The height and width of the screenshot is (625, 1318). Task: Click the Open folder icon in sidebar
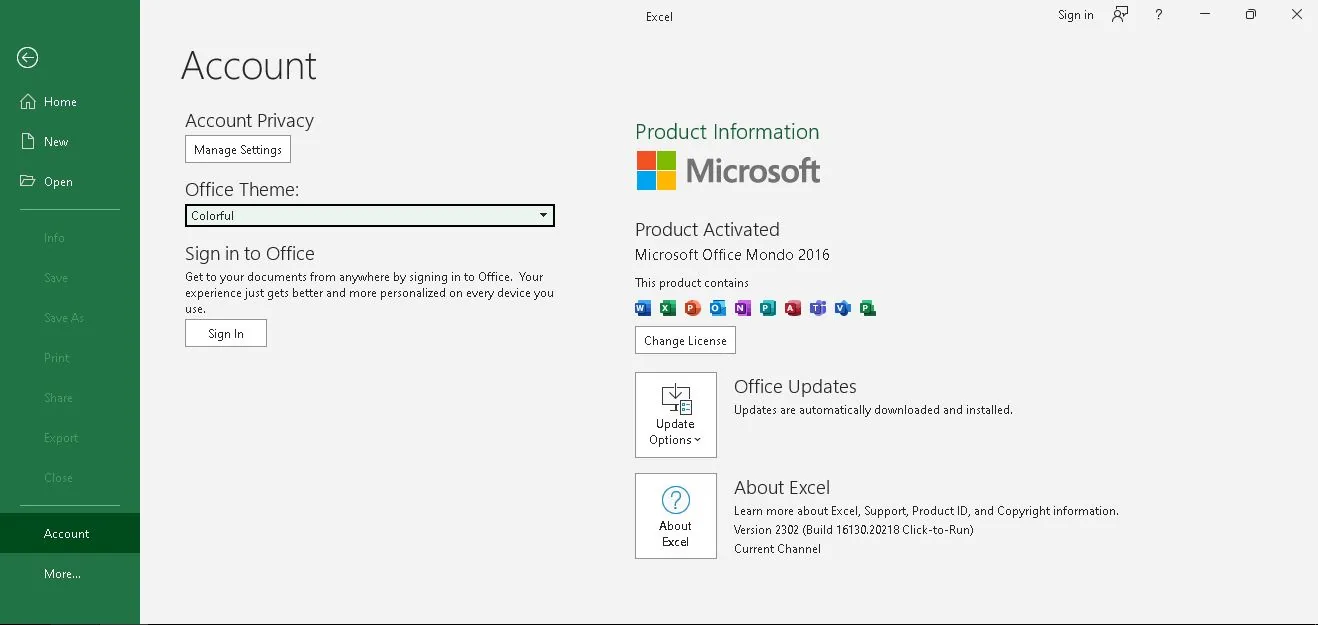pos(28,181)
